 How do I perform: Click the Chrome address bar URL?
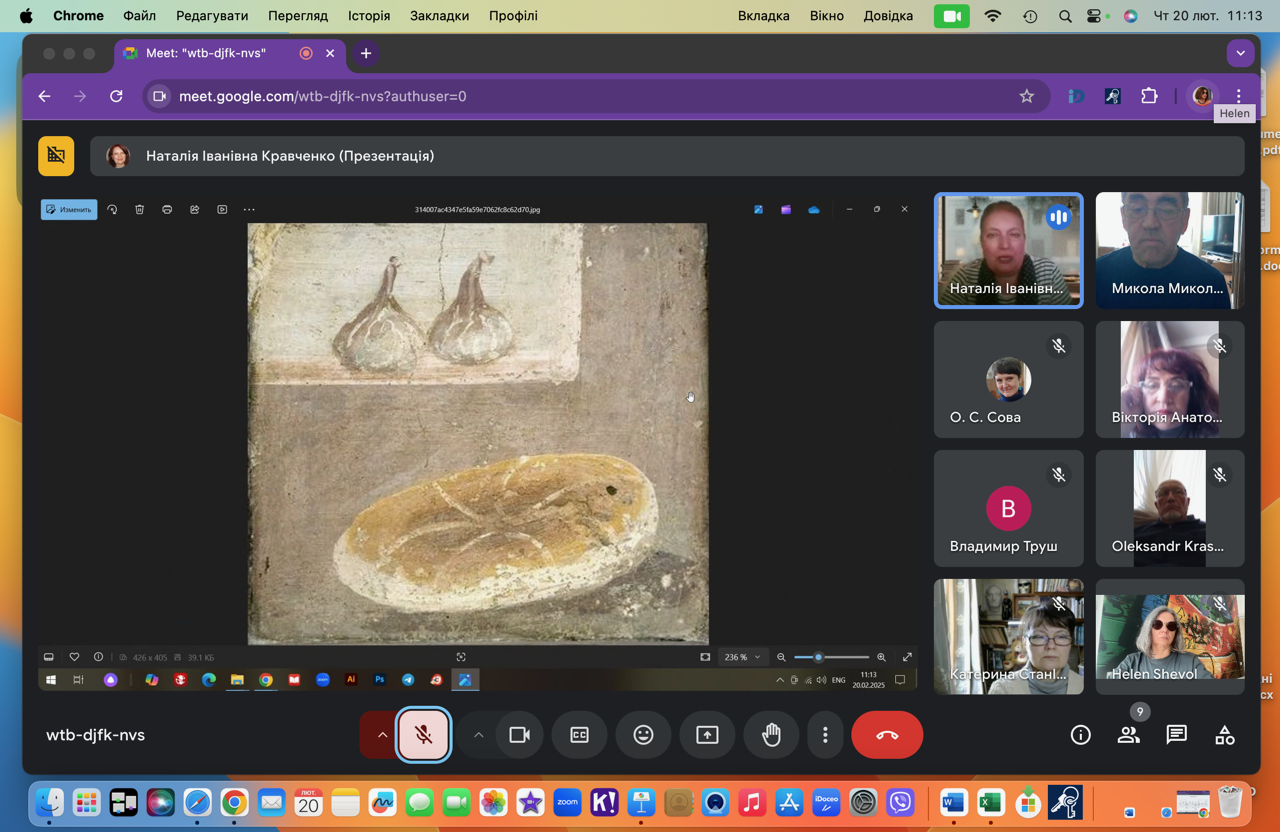(322, 96)
